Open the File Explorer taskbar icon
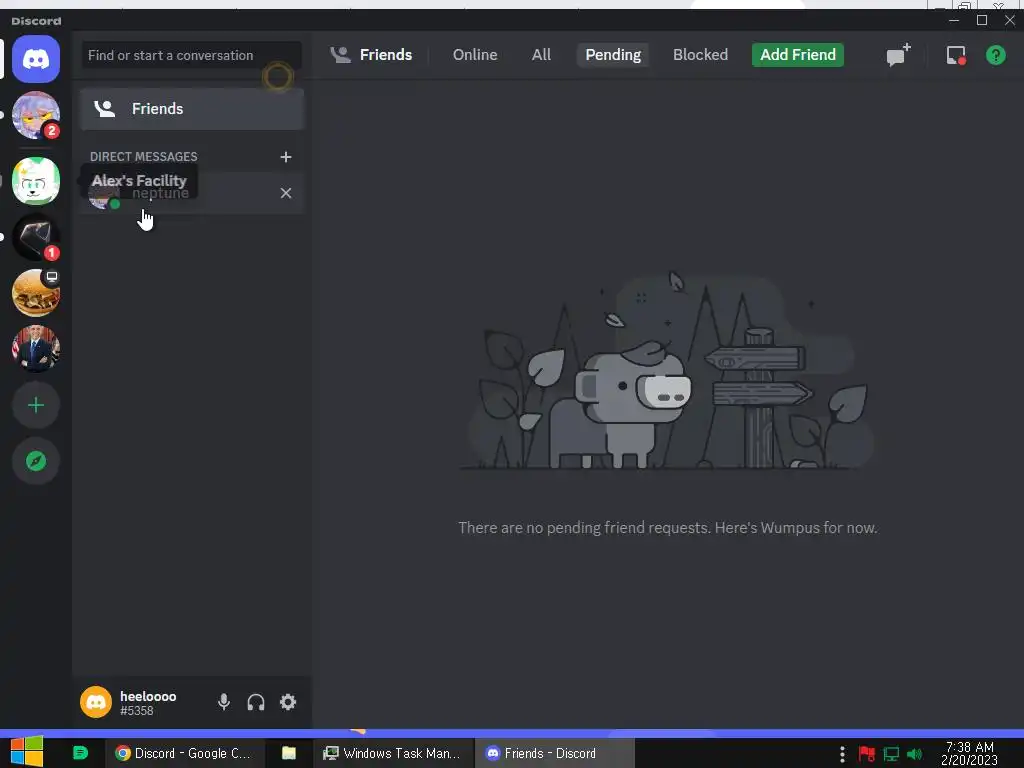Screen dimensions: 1024x768 pos(289,753)
